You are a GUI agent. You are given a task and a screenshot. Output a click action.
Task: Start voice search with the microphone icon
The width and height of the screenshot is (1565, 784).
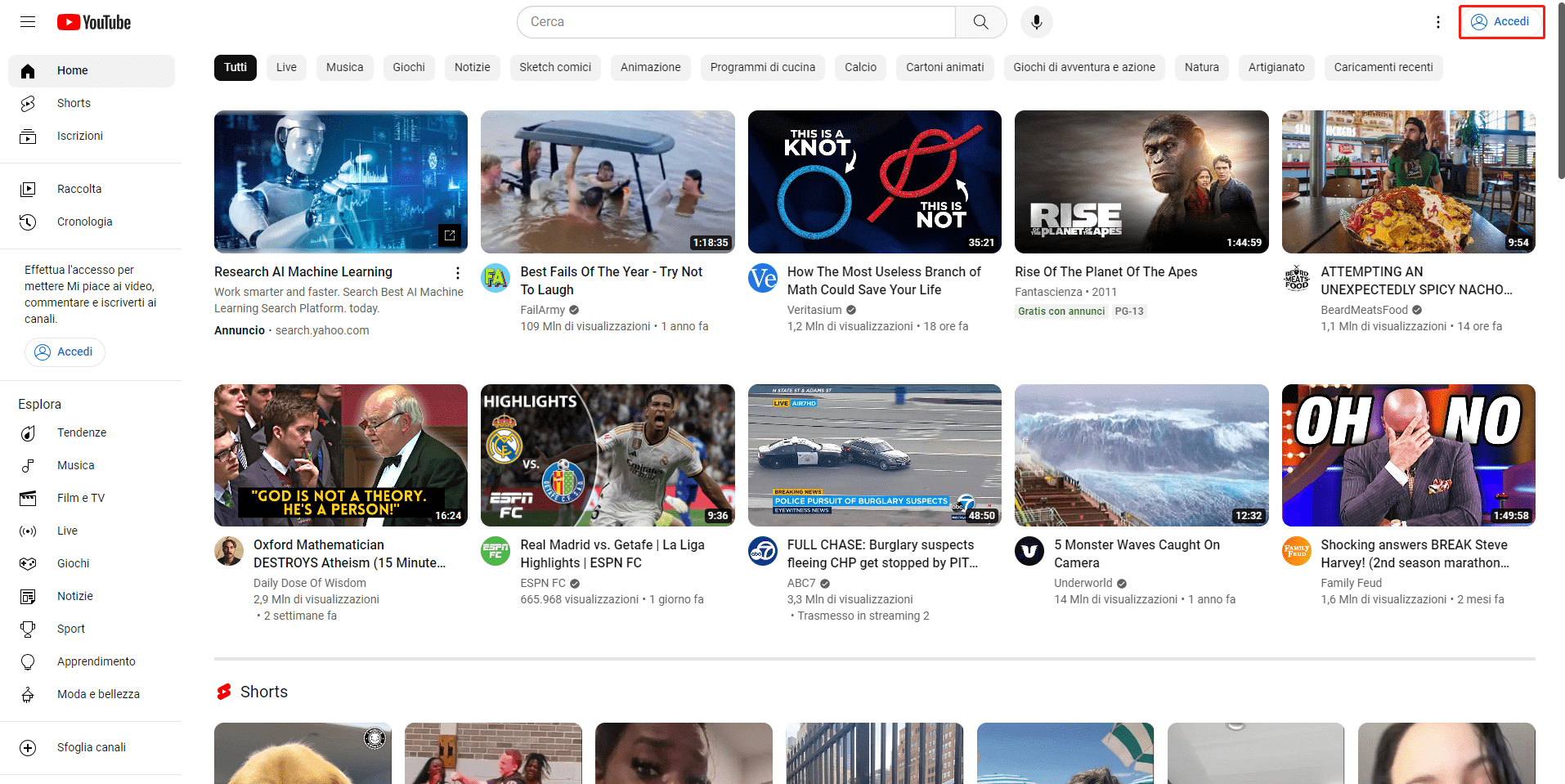coord(1036,22)
